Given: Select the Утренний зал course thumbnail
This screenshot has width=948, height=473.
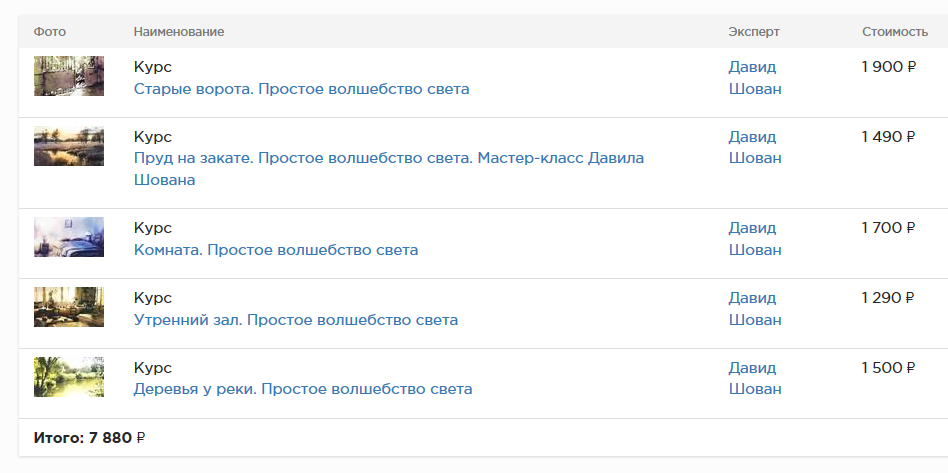Looking at the screenshot, I should [x=69, y=307].
